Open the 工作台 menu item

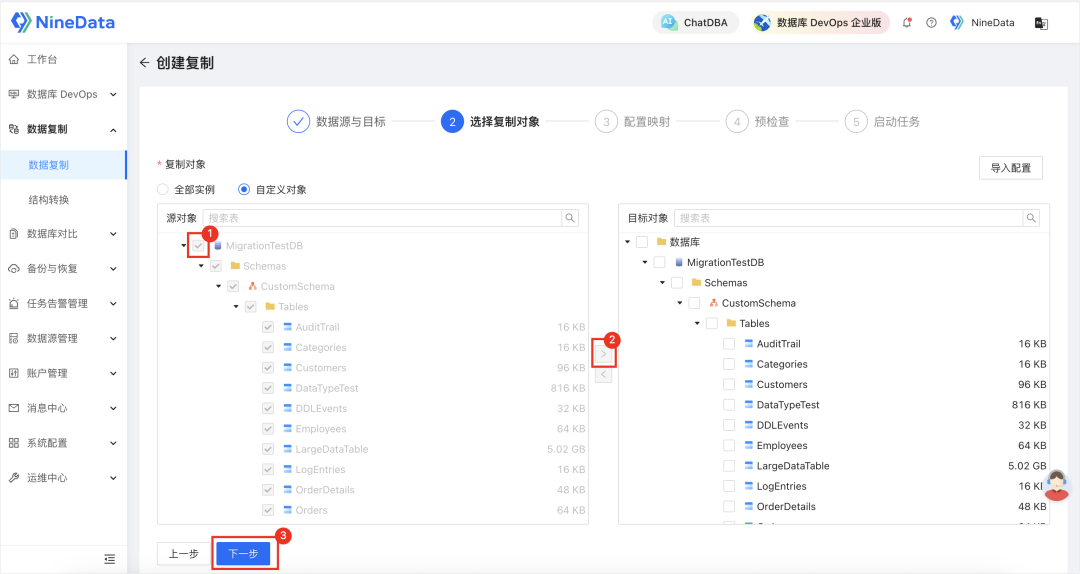click(42, 60)
